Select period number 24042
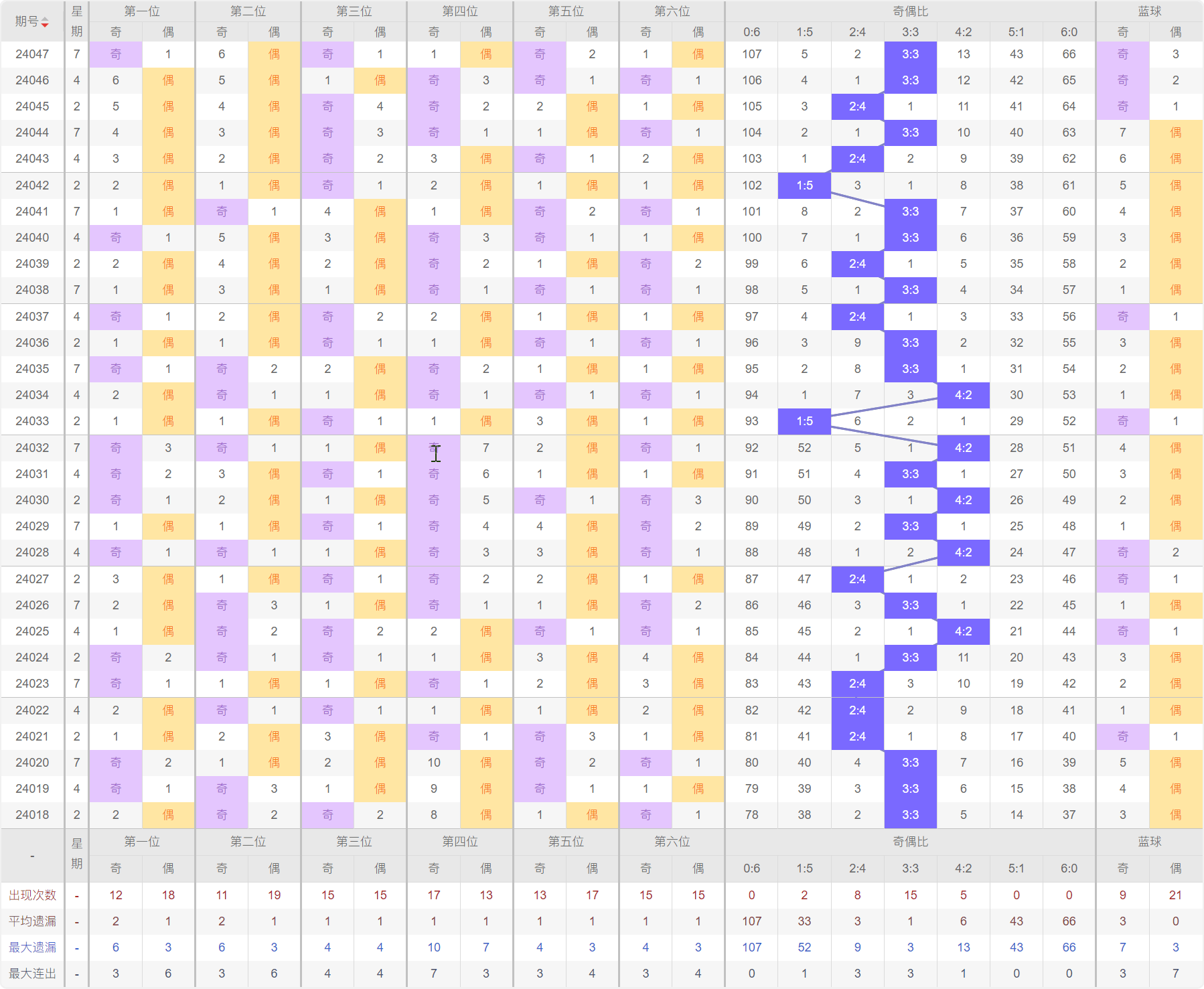Viewport: 1204px width, 989px height. (x=32, y=185)
